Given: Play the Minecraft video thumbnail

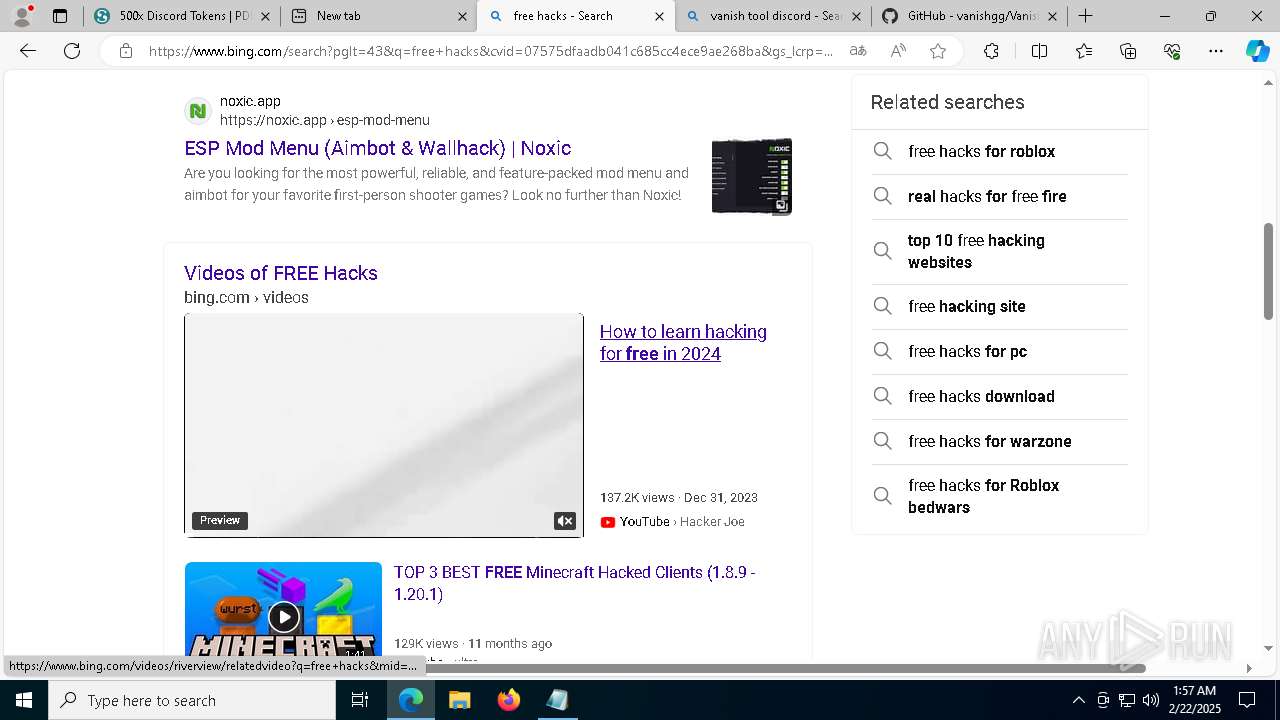Looking at the screenshot, I should 283,617.
